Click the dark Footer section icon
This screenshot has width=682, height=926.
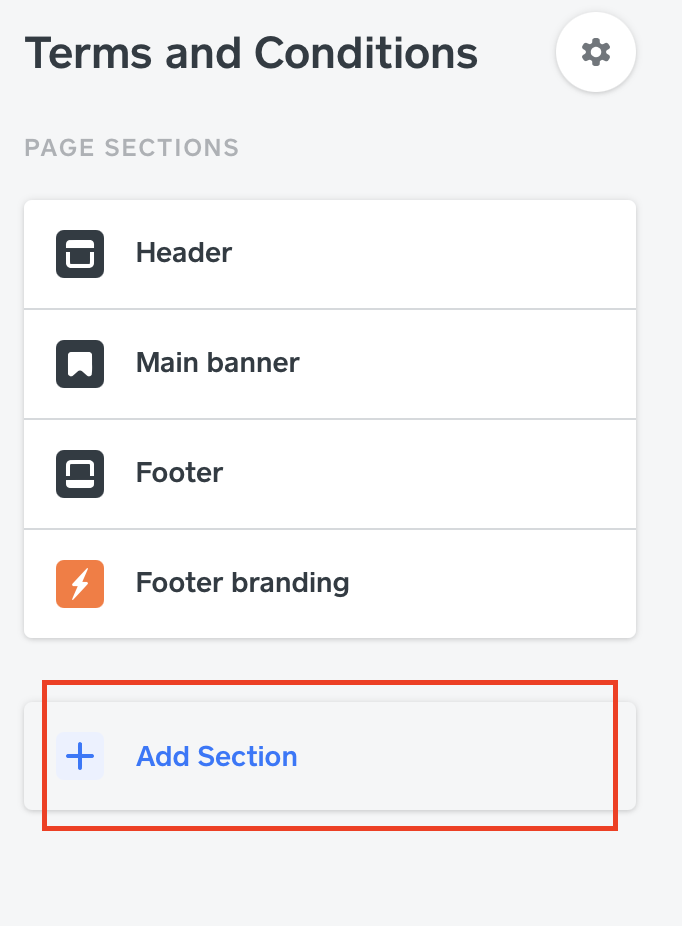(80, 474)
